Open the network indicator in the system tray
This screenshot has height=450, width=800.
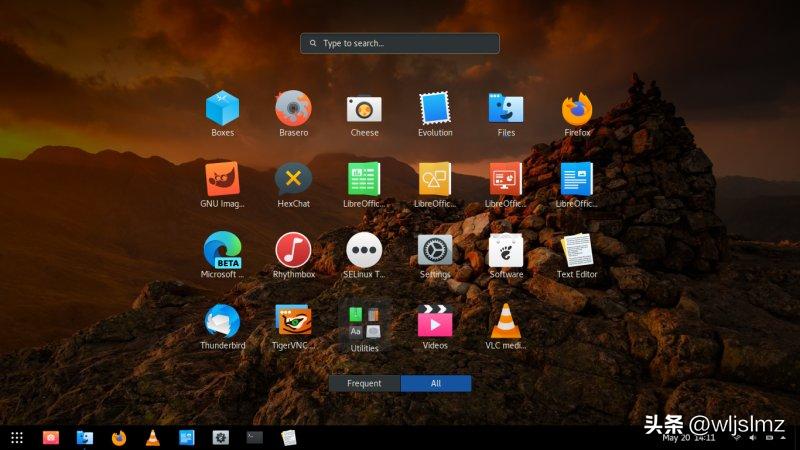coord(737,438)
